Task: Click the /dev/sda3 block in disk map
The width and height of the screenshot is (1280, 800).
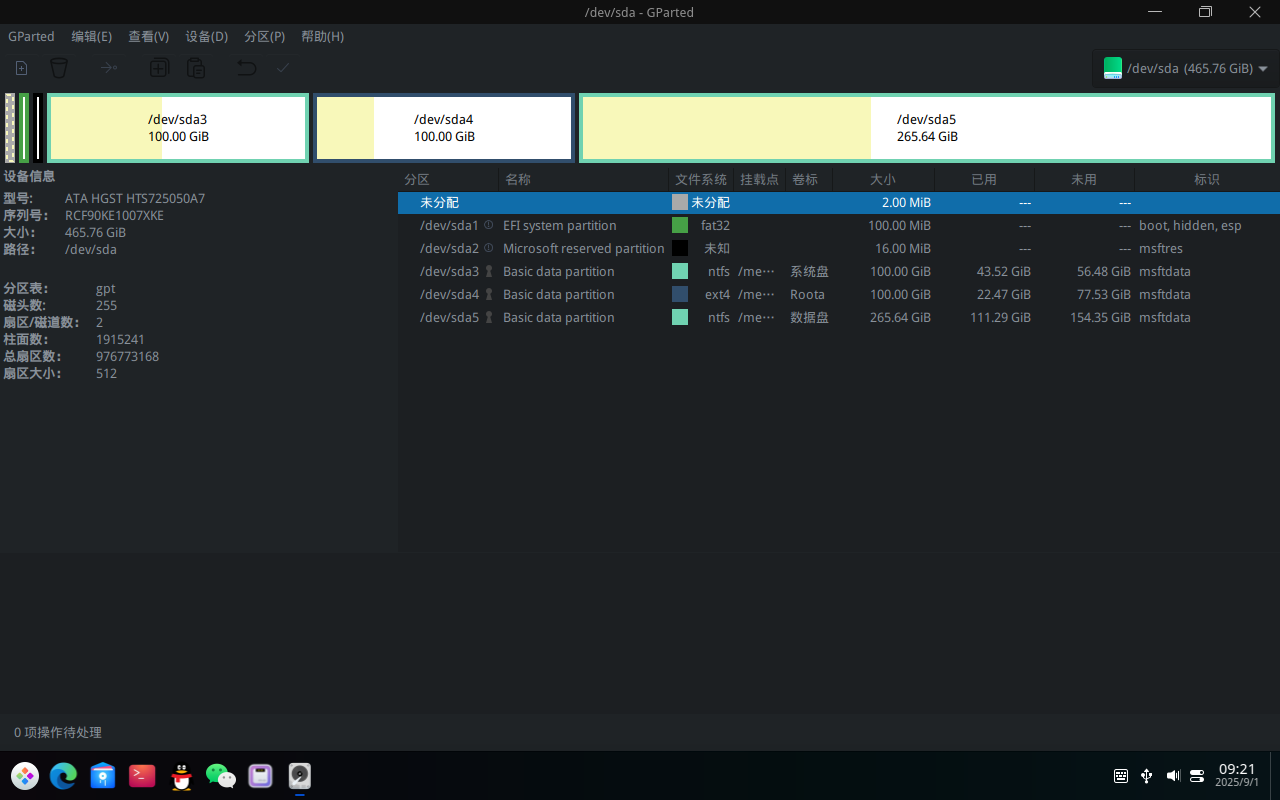Action: [x=178, y=127]
